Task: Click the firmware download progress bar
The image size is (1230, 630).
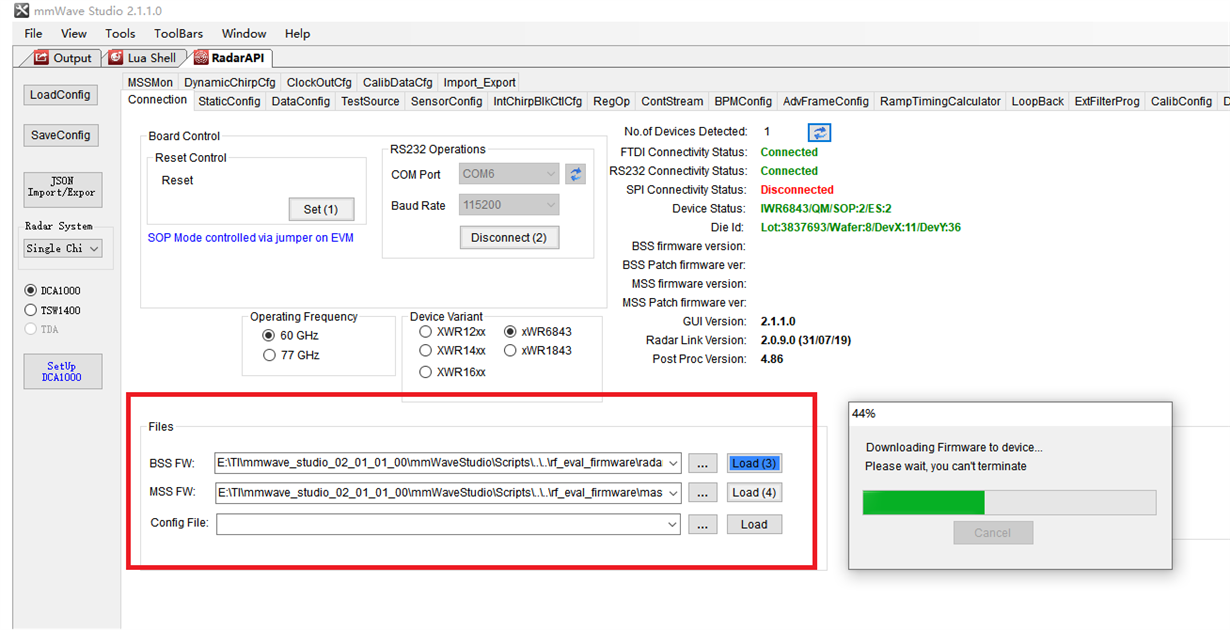Action: click(x=1009, y=502)
